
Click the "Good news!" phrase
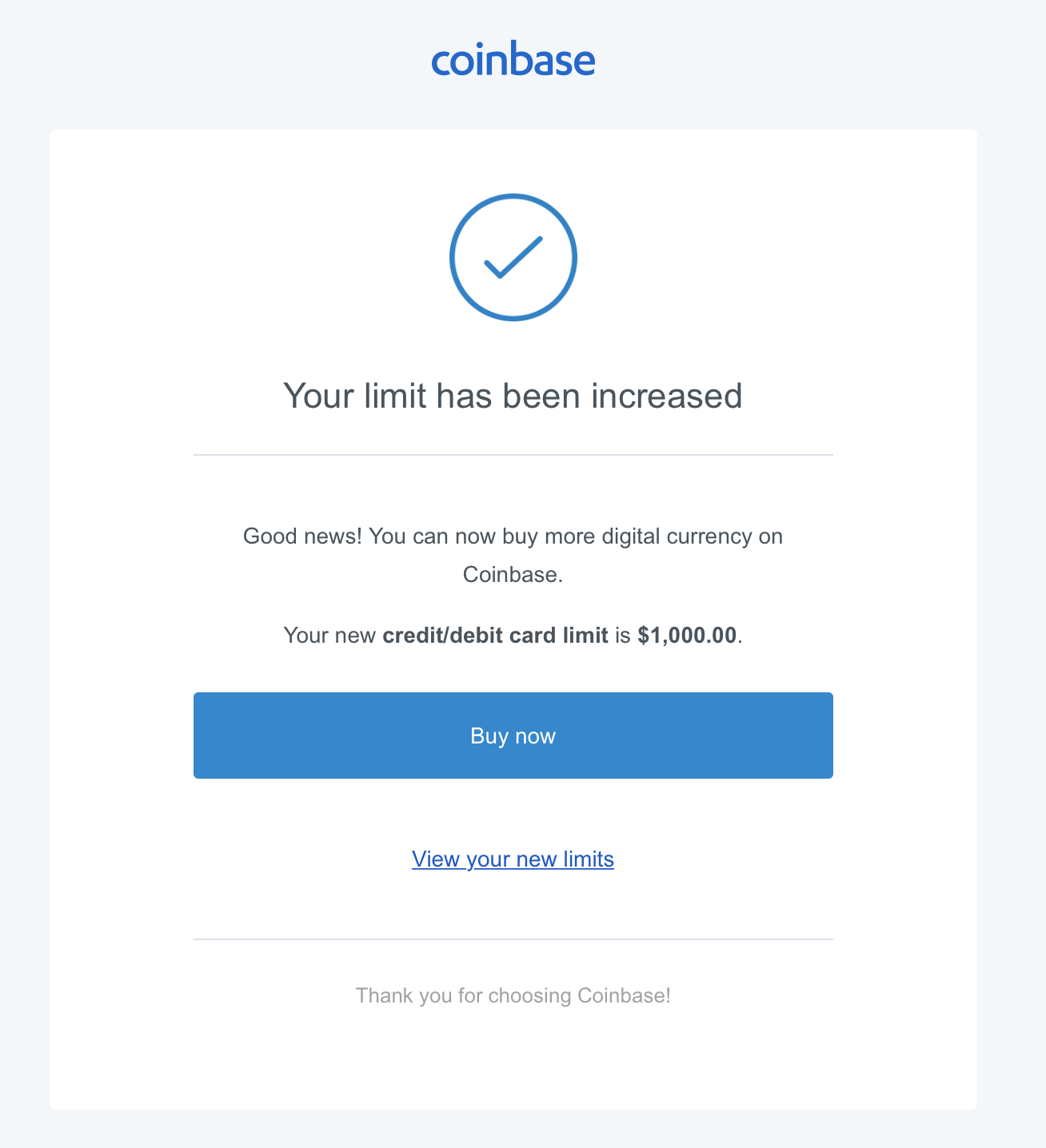(302, 536)
